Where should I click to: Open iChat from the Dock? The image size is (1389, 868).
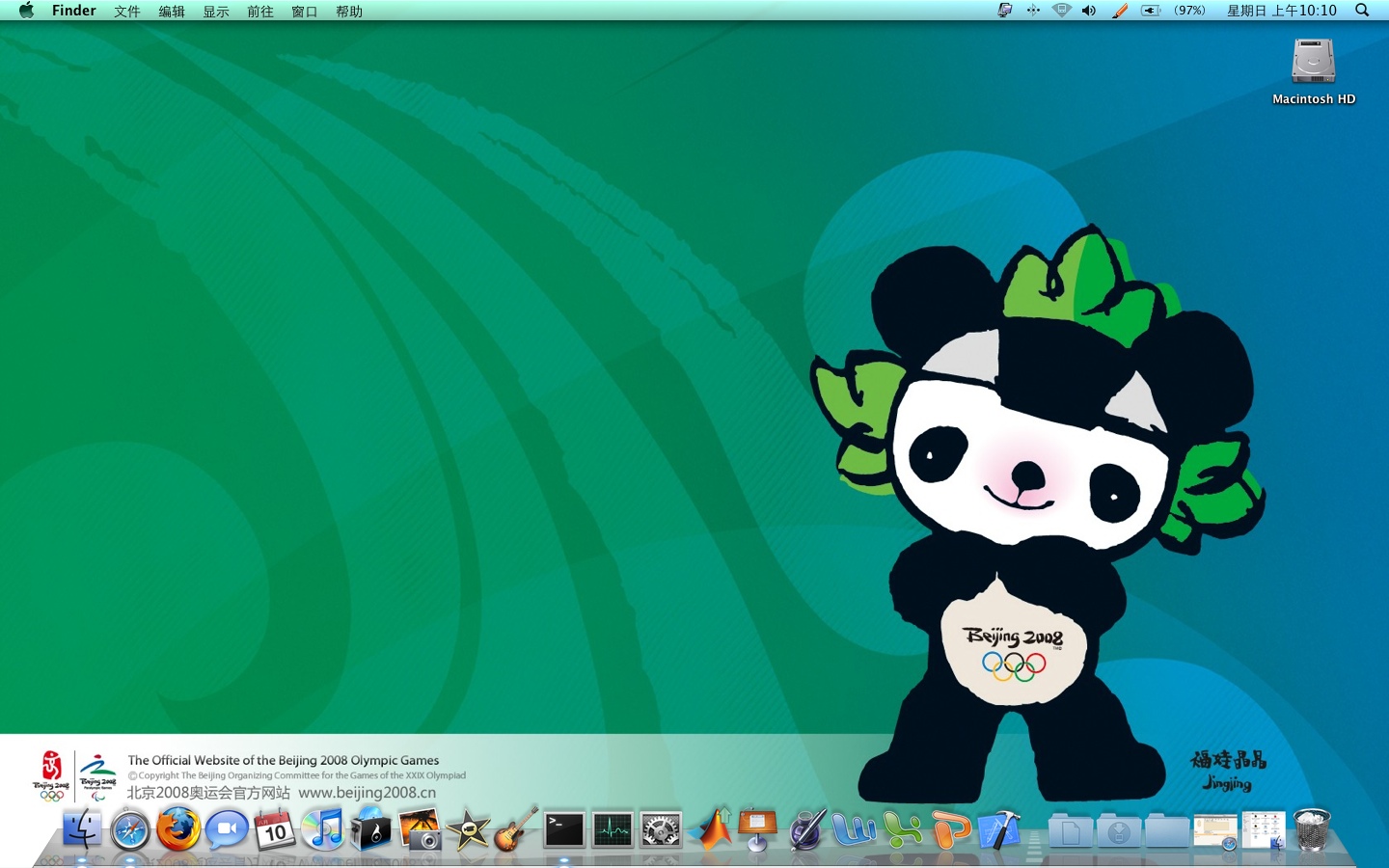coord(227,829)
